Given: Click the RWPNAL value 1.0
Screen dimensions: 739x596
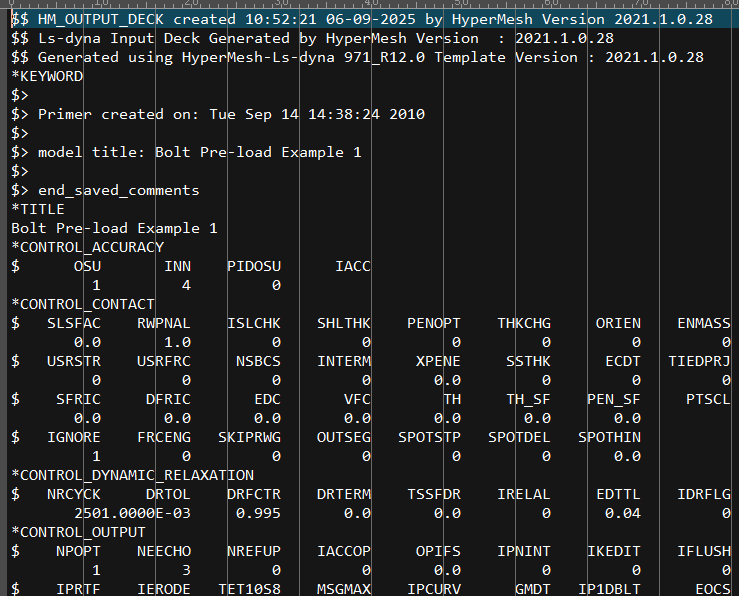Looking at the screenshot, I should (178, 343).
